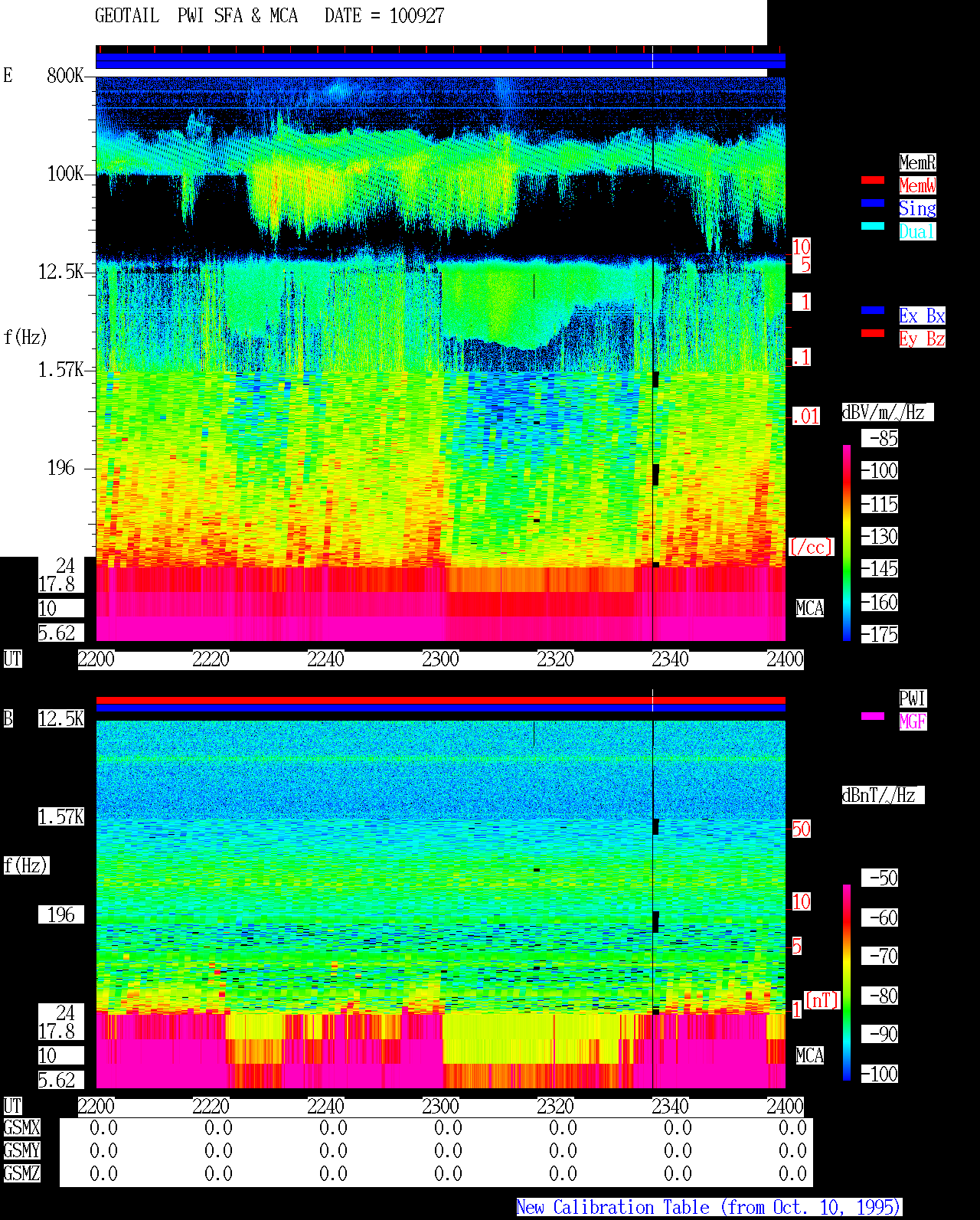Click the blue swatch beside Ex Bx
The image size is (980, 1220).
click(873, 310)
